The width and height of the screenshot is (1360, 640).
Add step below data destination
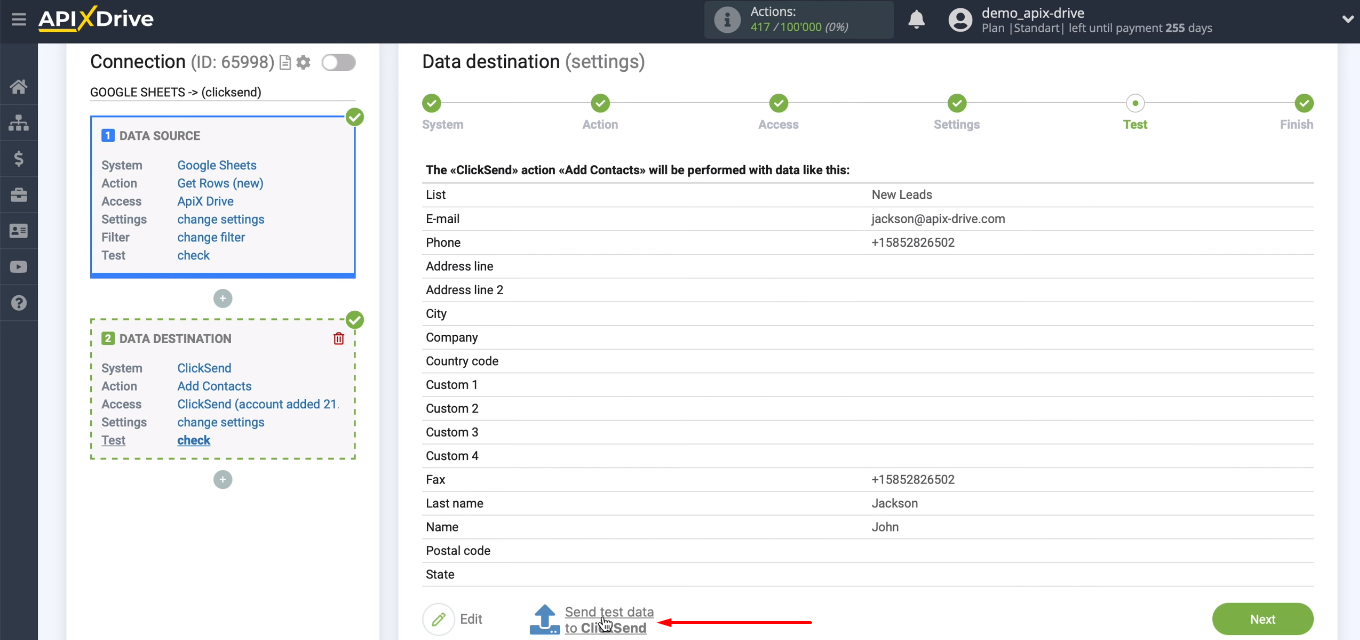223,480
